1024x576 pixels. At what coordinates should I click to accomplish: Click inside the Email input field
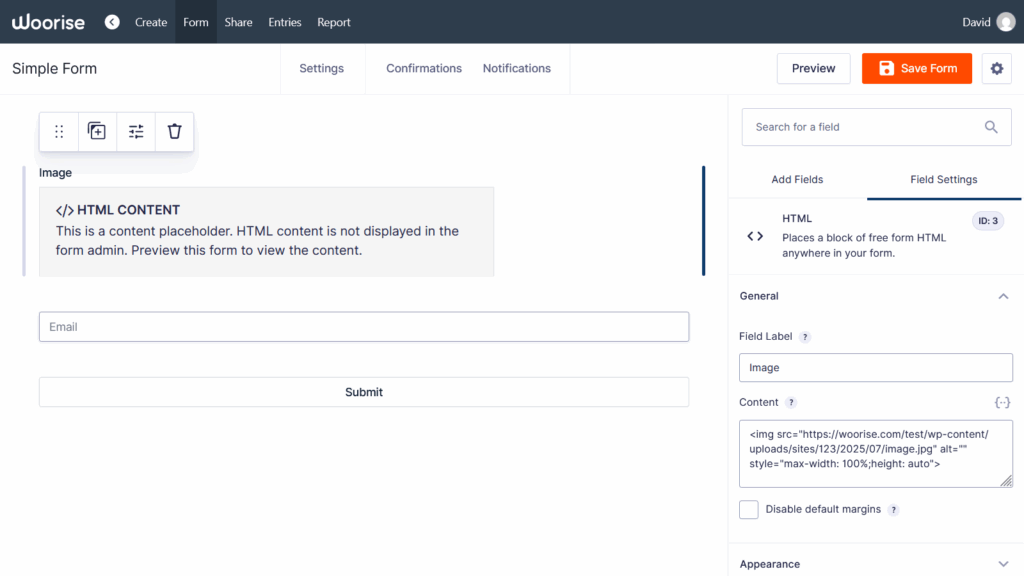pyautogui.click(x=363, y=326)
